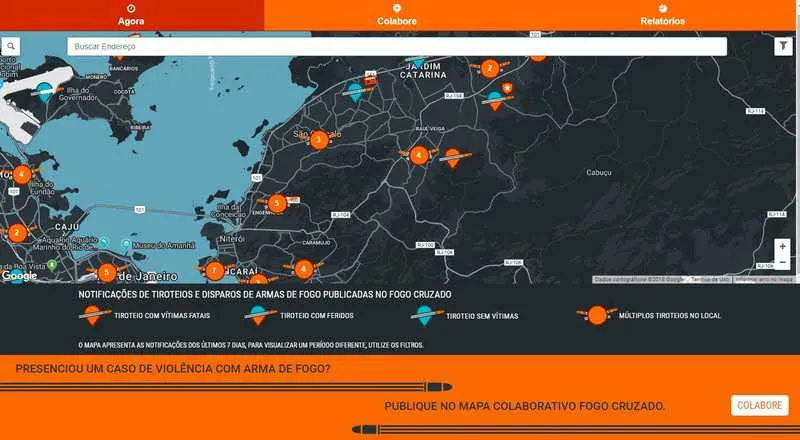This screenshot has height=440, width=800.
Task: Click the CAJU map label
Action: pos(67,227)
